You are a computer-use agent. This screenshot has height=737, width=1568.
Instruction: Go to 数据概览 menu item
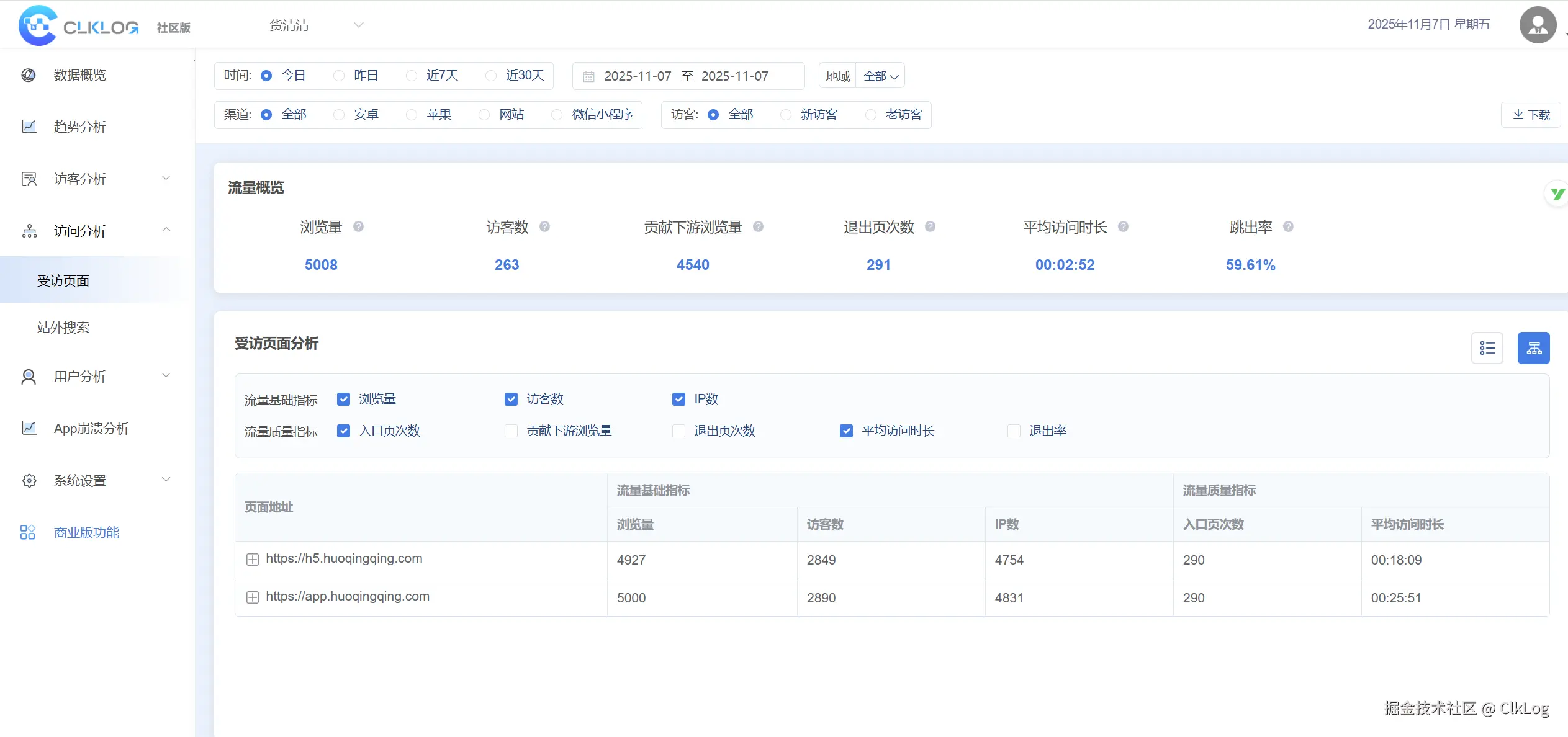click(x=79, y=75)
